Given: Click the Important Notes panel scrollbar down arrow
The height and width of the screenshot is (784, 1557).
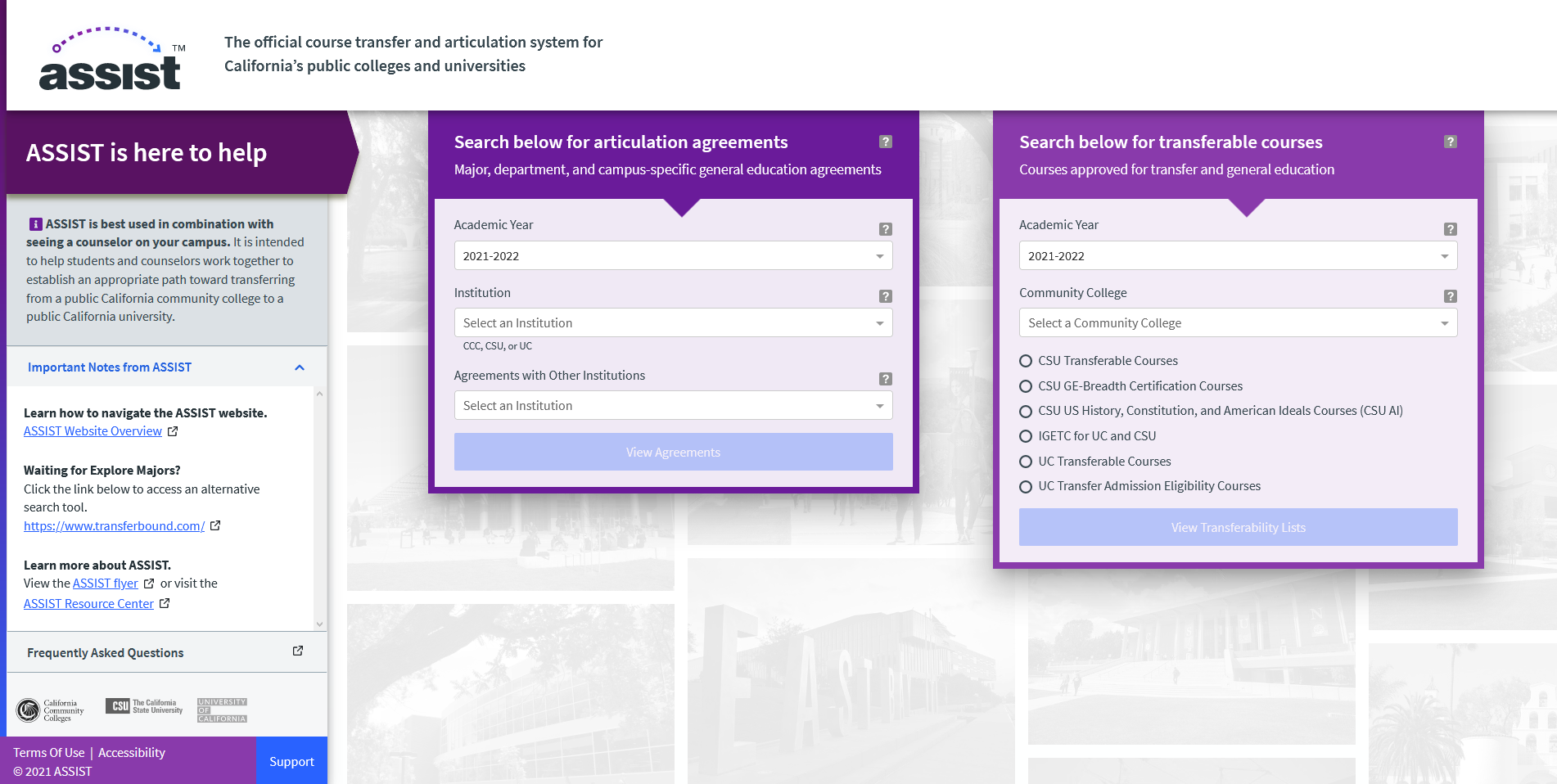Looking at the screenshot, I should pyautogui.click(x=319, y=624).
